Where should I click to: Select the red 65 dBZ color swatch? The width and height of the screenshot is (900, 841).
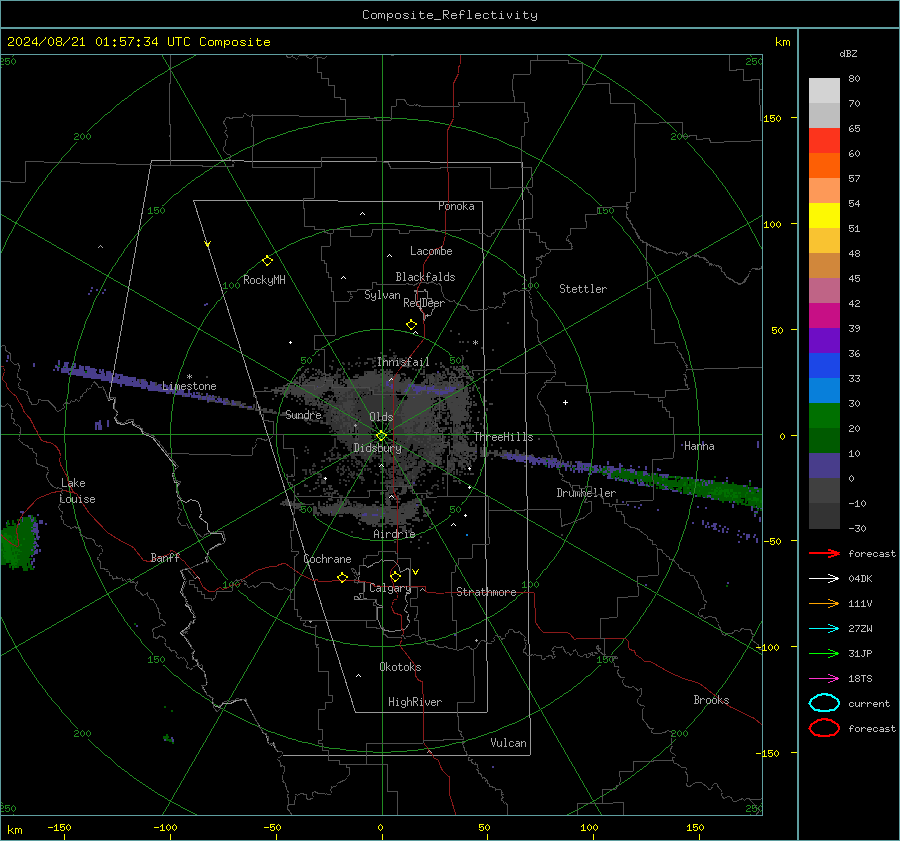tap(824, 140)
